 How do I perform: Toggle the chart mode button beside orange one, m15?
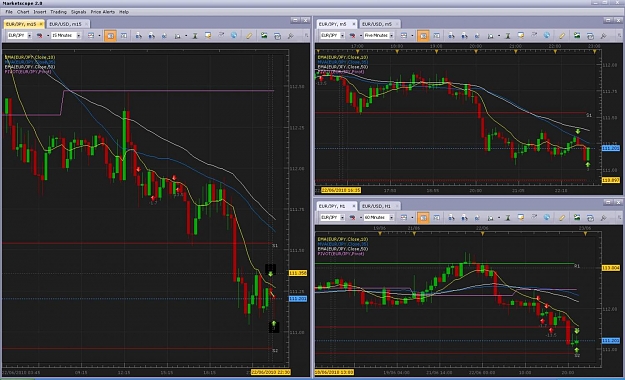pos(124,36)
